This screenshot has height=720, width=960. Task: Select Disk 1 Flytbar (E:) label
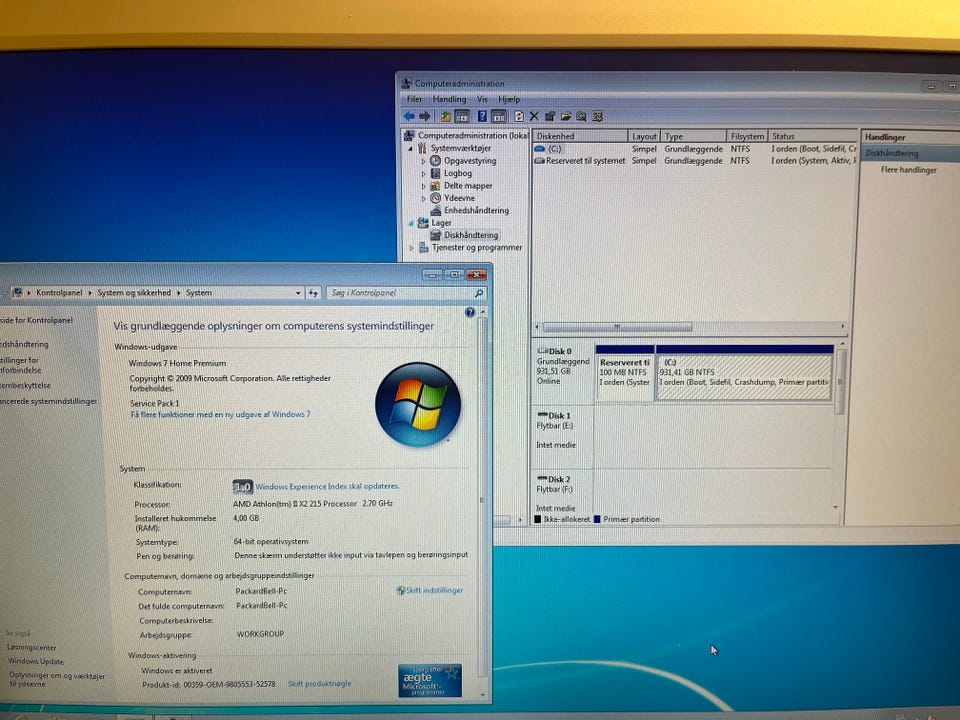click(563, 436)
